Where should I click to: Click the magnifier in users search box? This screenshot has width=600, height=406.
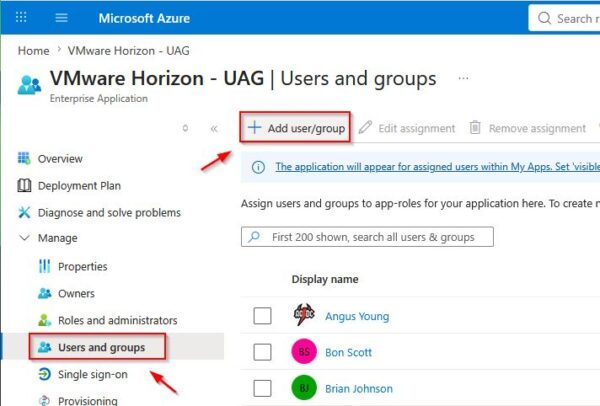click(253, 236)
